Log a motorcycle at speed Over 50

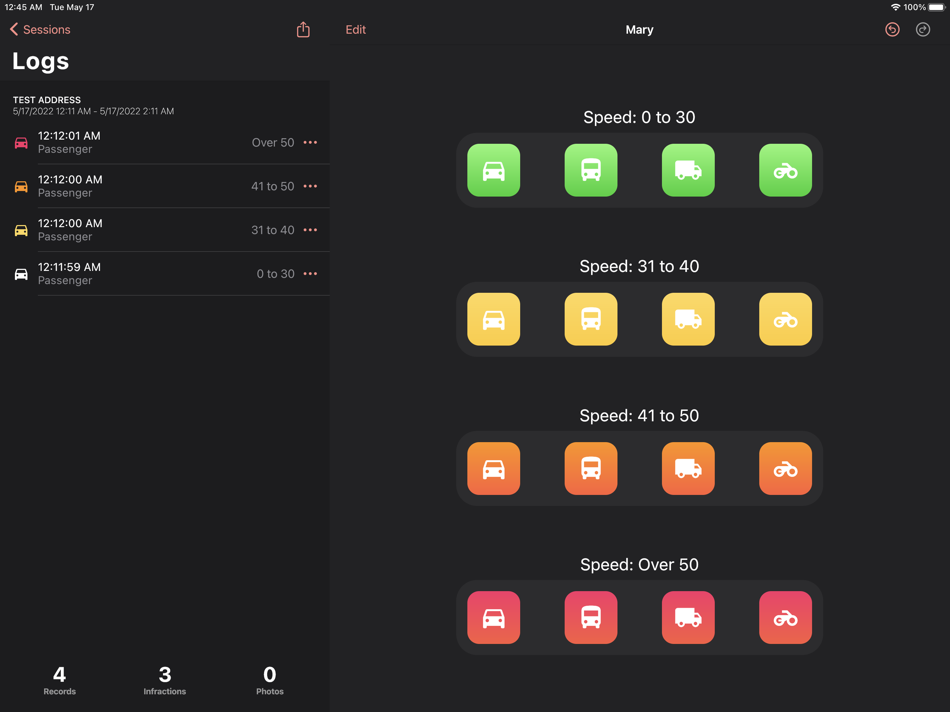(x=785, y=617)
